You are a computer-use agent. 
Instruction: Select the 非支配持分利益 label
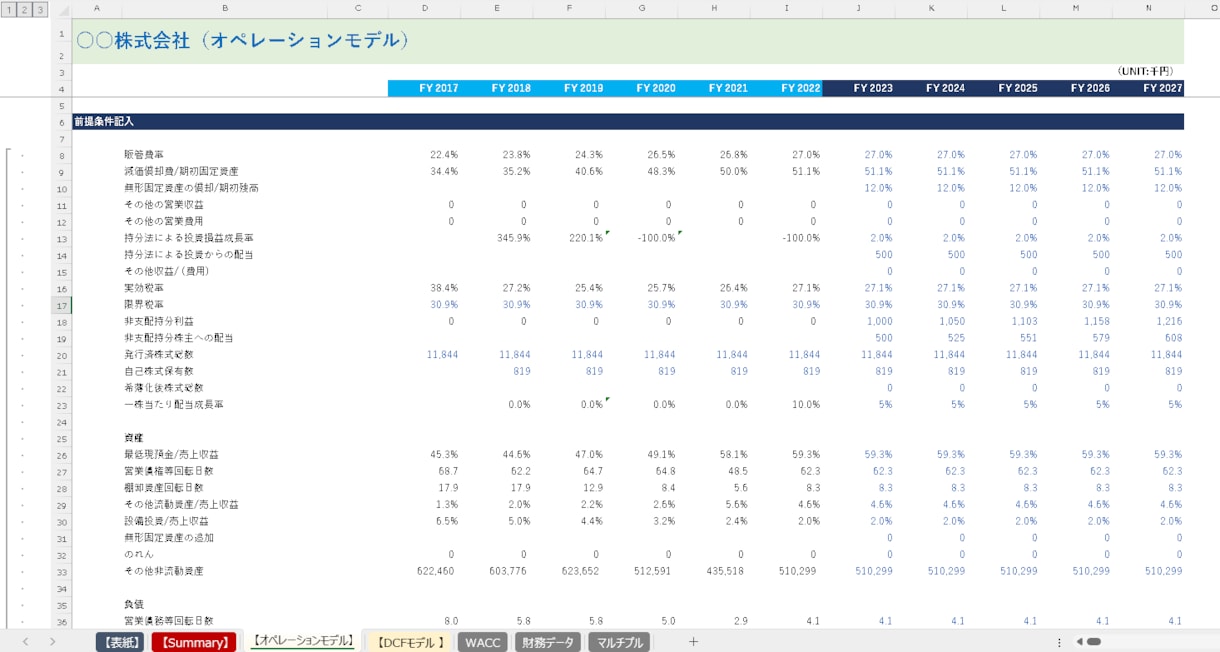point(158,321)
